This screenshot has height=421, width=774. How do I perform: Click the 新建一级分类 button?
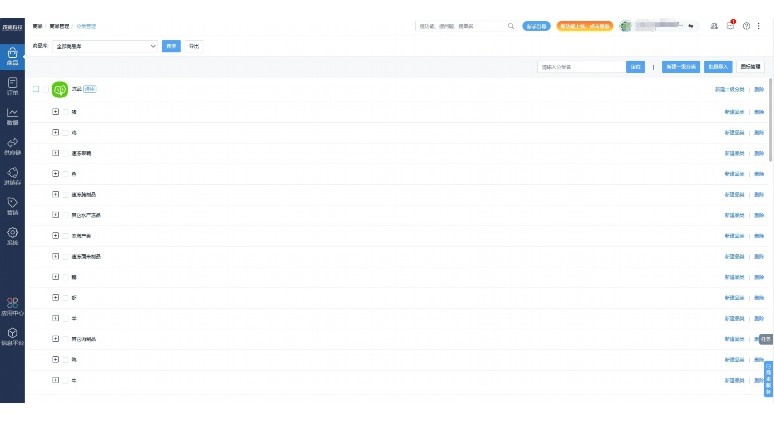[x=681, y=67]
